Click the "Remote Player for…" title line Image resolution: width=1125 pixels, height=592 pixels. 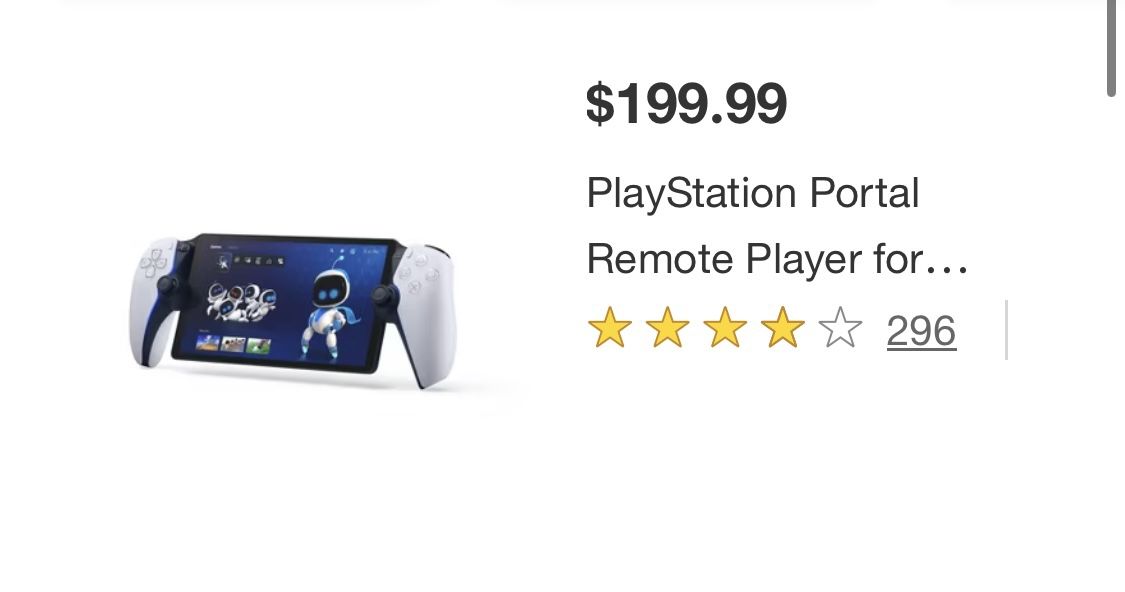tap(776, 260)
